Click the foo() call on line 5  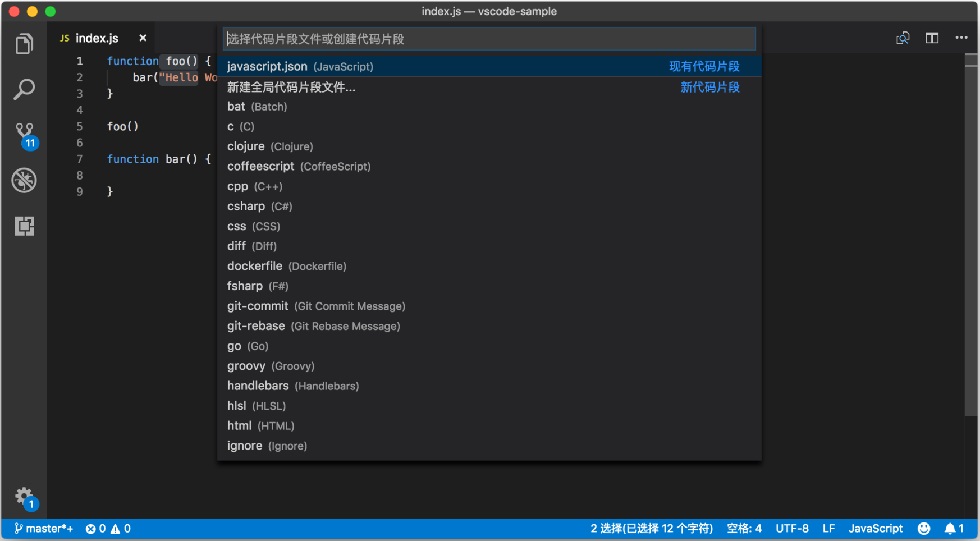pyautogui.click(x=122, y=126)
